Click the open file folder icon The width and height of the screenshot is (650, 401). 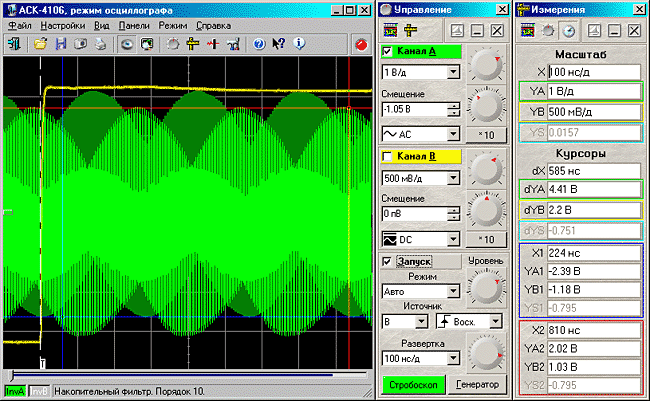tap(41, 45)
